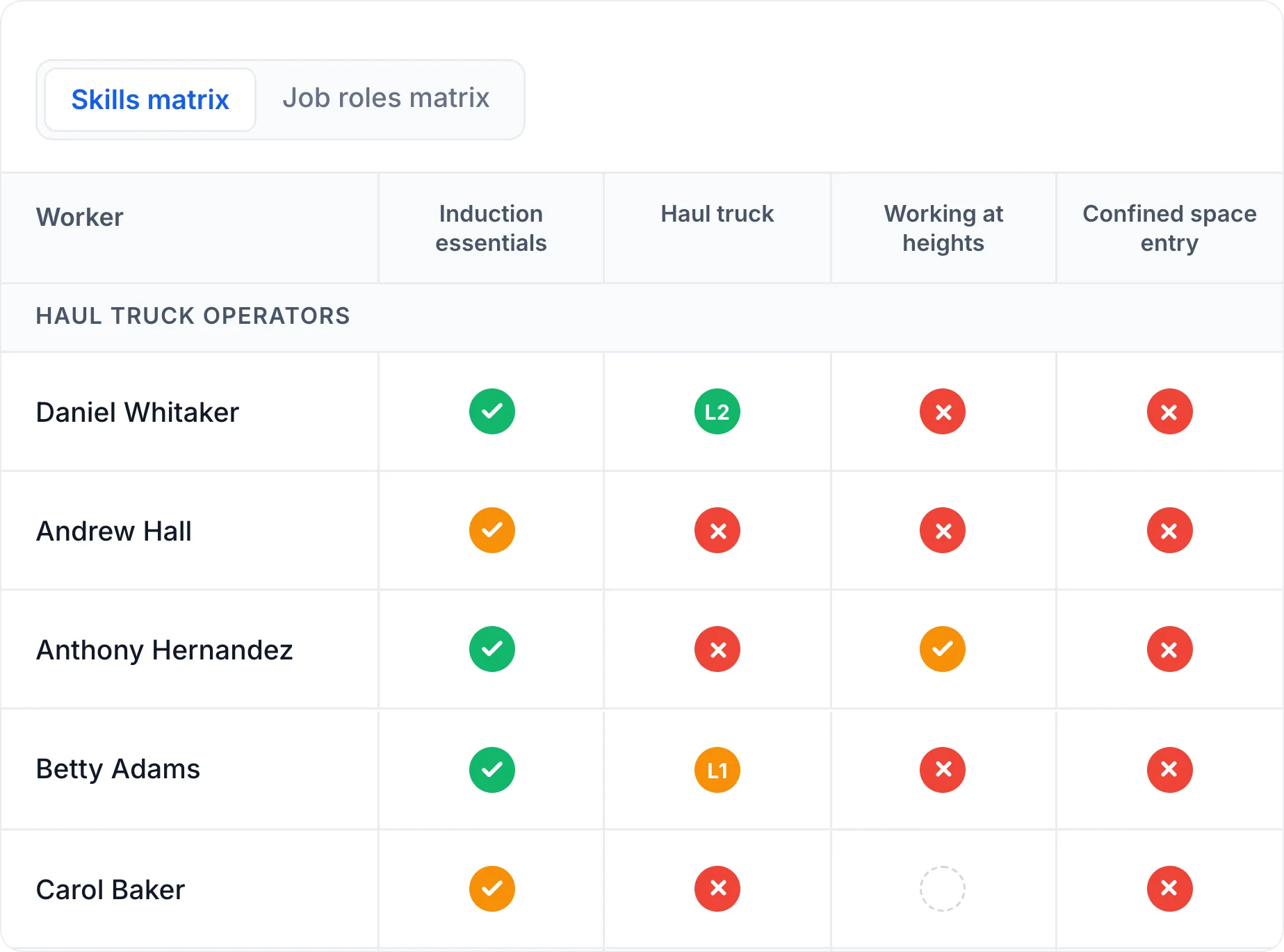
Task: Click the Induction essentials column header
Action: tap(491, 228)
